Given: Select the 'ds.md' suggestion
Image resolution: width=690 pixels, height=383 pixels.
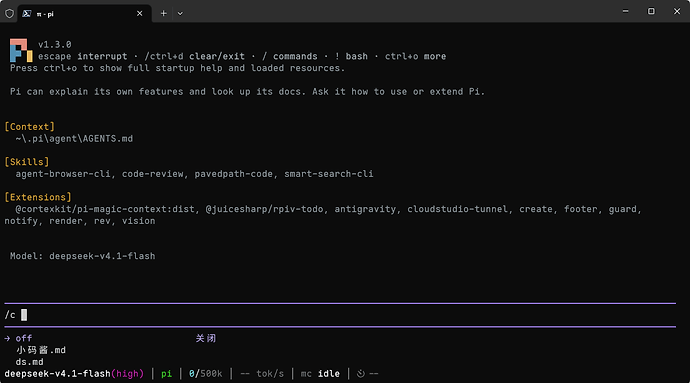Looking at the screenshot, I should click(x=29, y=362).
